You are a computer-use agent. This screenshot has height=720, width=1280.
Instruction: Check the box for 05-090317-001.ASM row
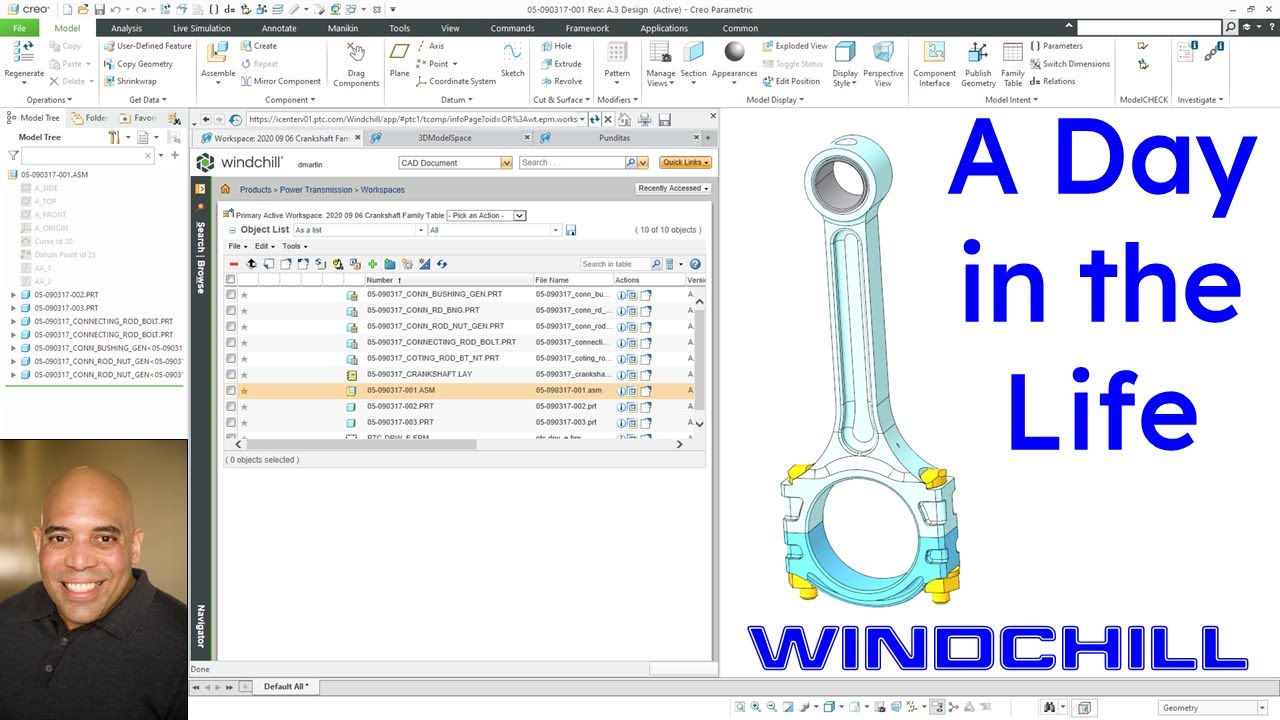point(231,391)
